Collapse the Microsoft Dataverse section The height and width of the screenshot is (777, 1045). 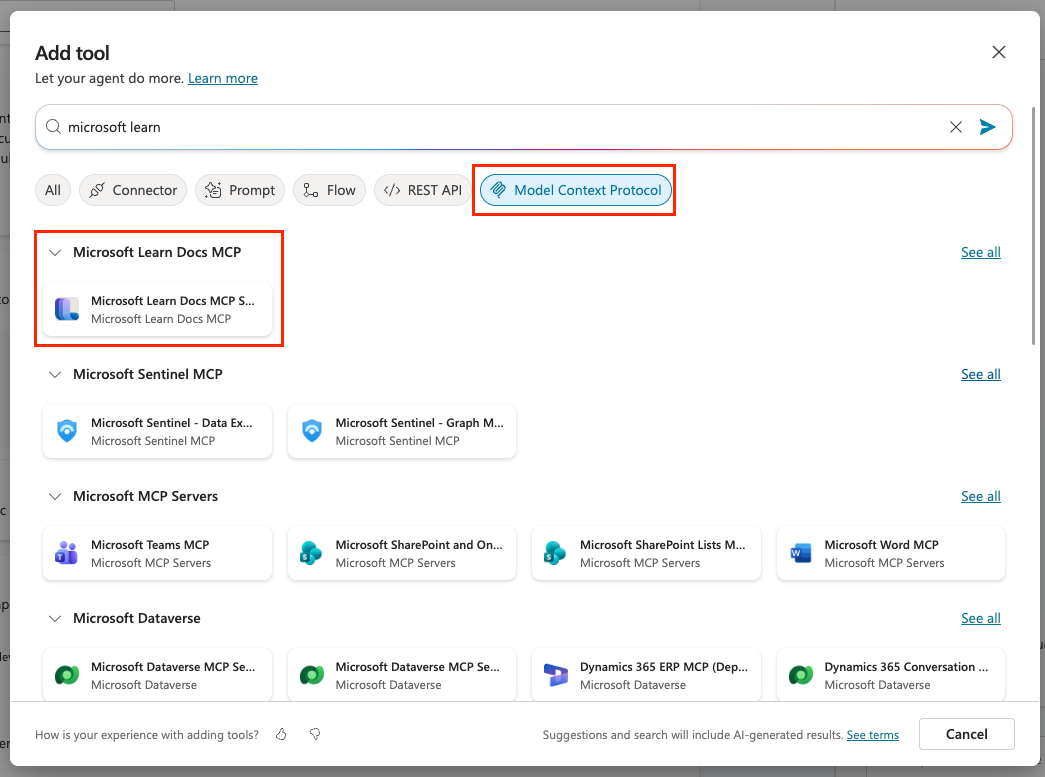pyautogui.click(x=55, y=619)
